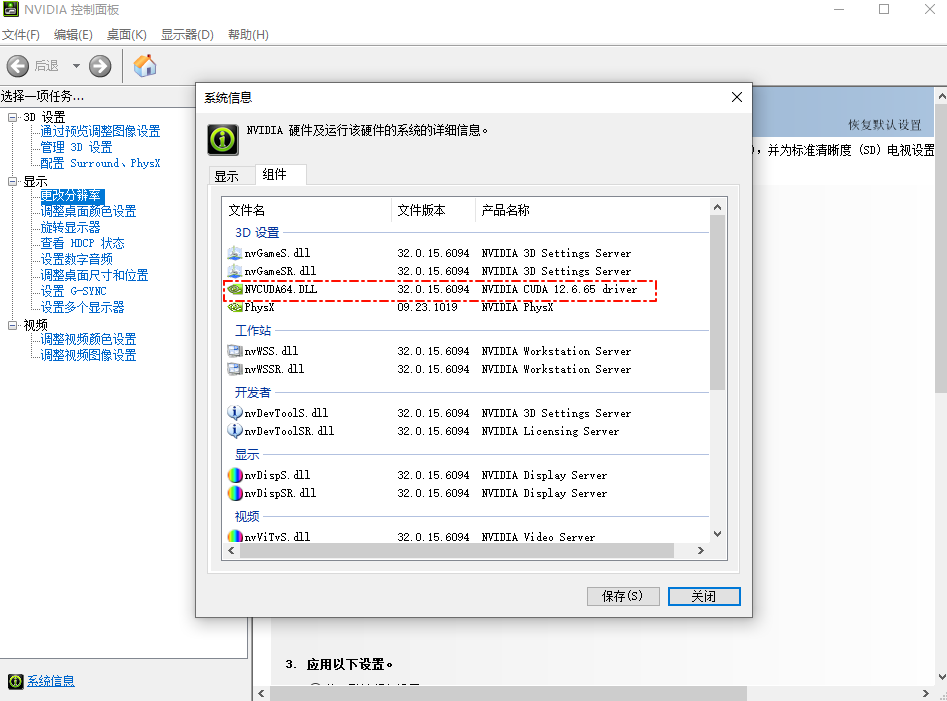This screenshot has height=701, width=947.
Task: Click the nvDevToolSR.dll info icon
Action: point(234,431)
